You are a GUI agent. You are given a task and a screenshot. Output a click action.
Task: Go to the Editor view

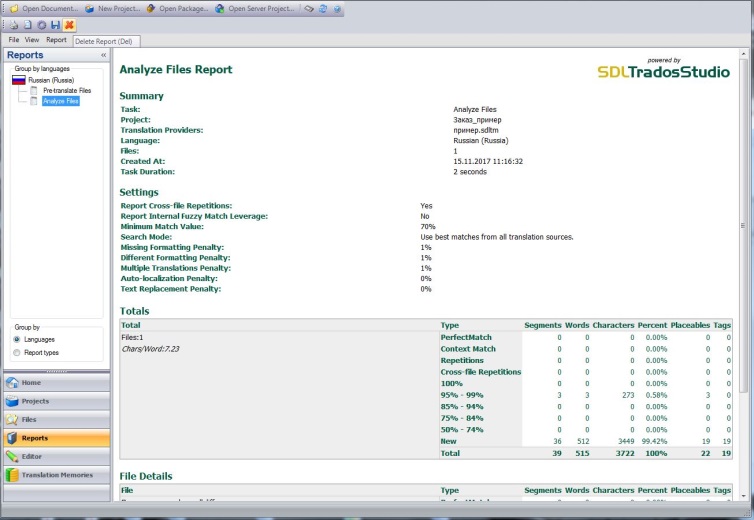(x=32, y=456)
